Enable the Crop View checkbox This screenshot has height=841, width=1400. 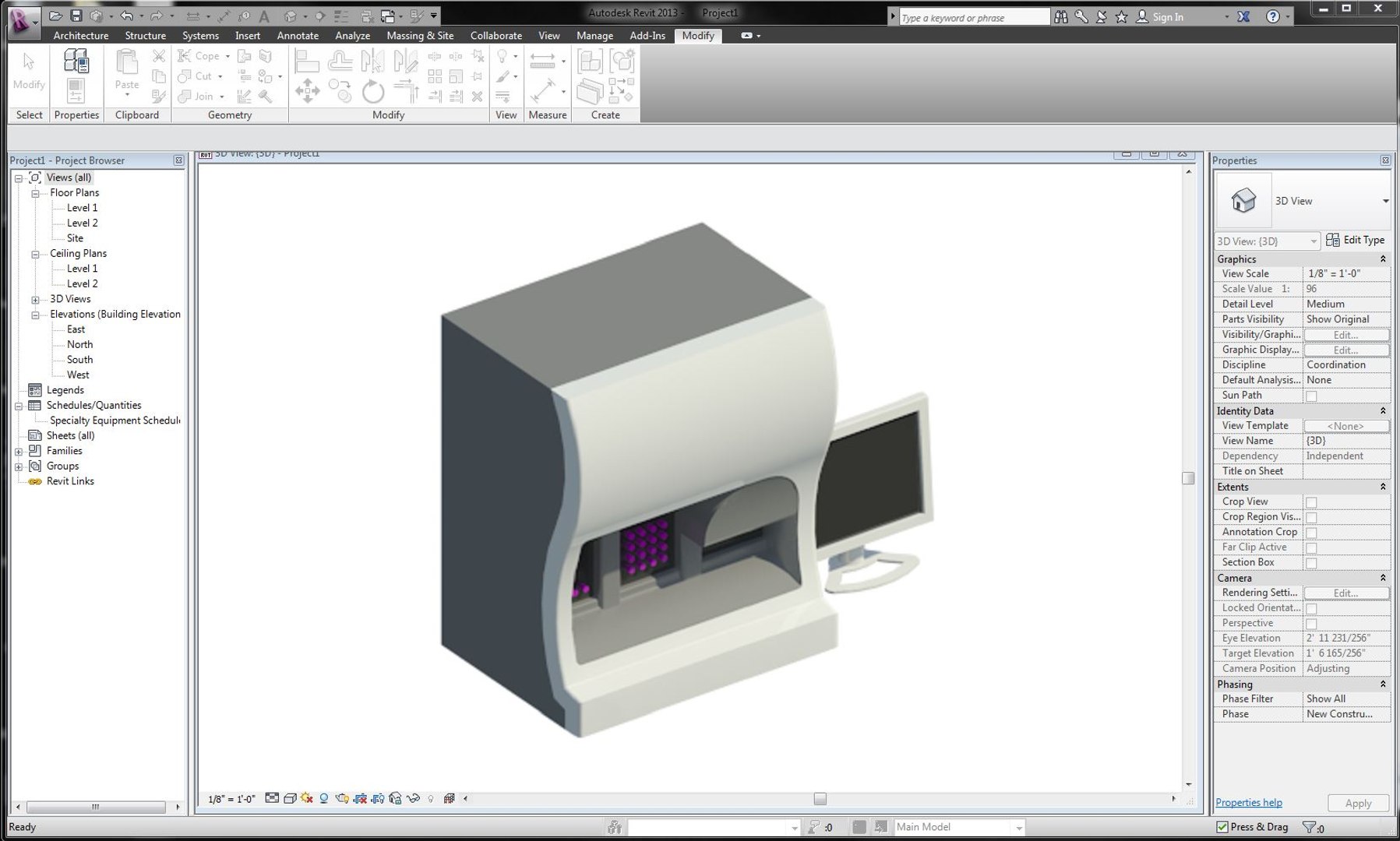pos(1311,502)
